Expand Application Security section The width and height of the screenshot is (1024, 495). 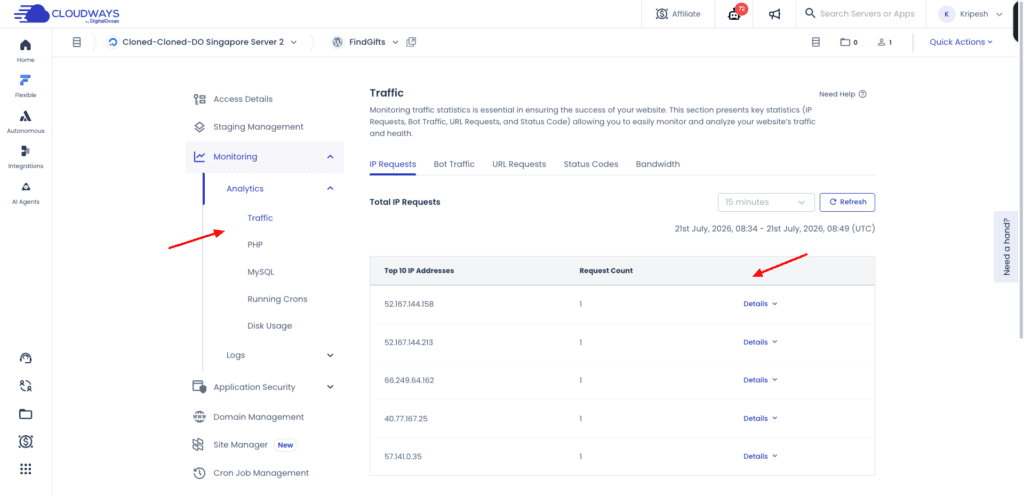tap(330, 387)
